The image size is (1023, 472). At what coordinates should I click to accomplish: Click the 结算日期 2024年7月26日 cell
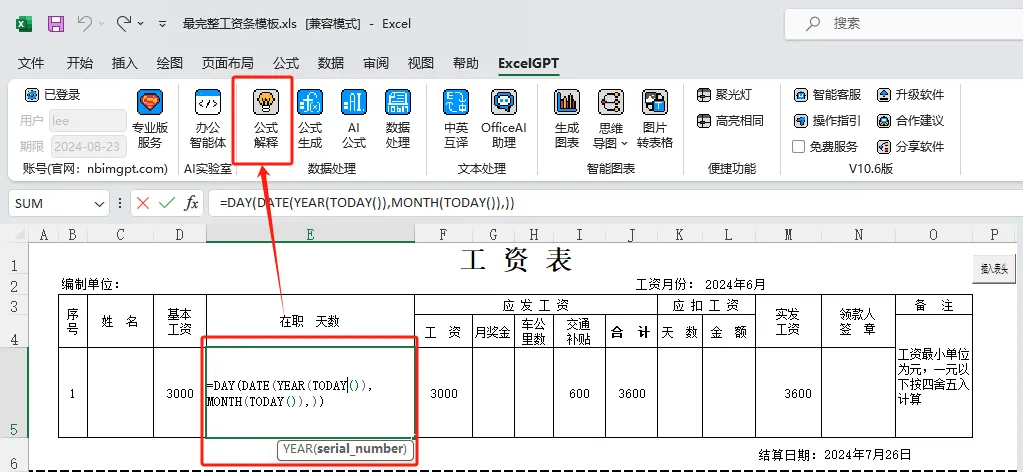[834, 454]
